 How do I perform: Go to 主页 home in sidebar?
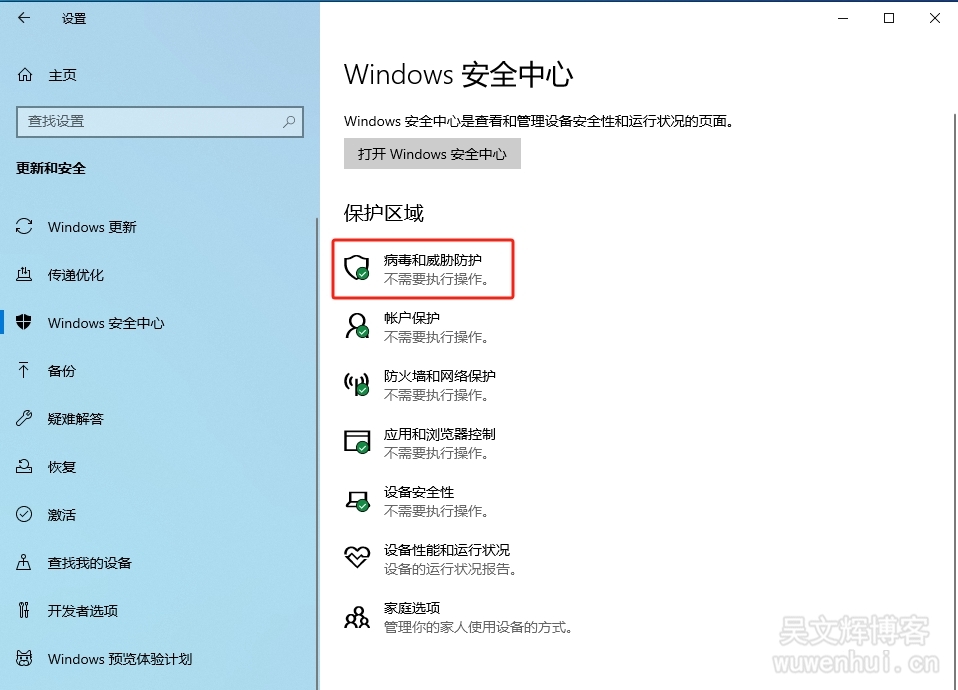point(62,75)
